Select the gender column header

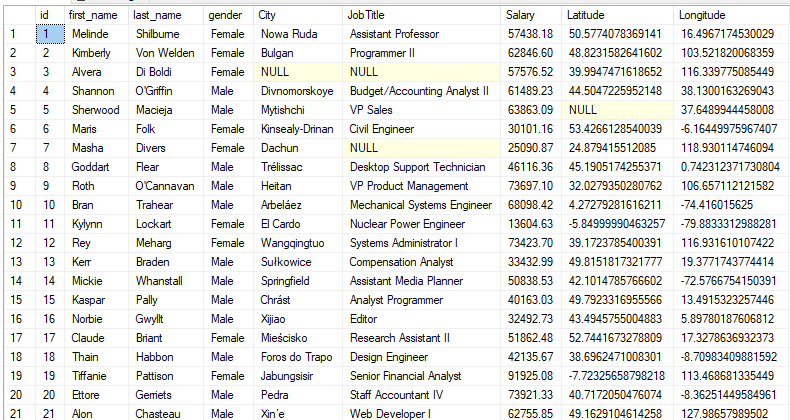[228, 15]
